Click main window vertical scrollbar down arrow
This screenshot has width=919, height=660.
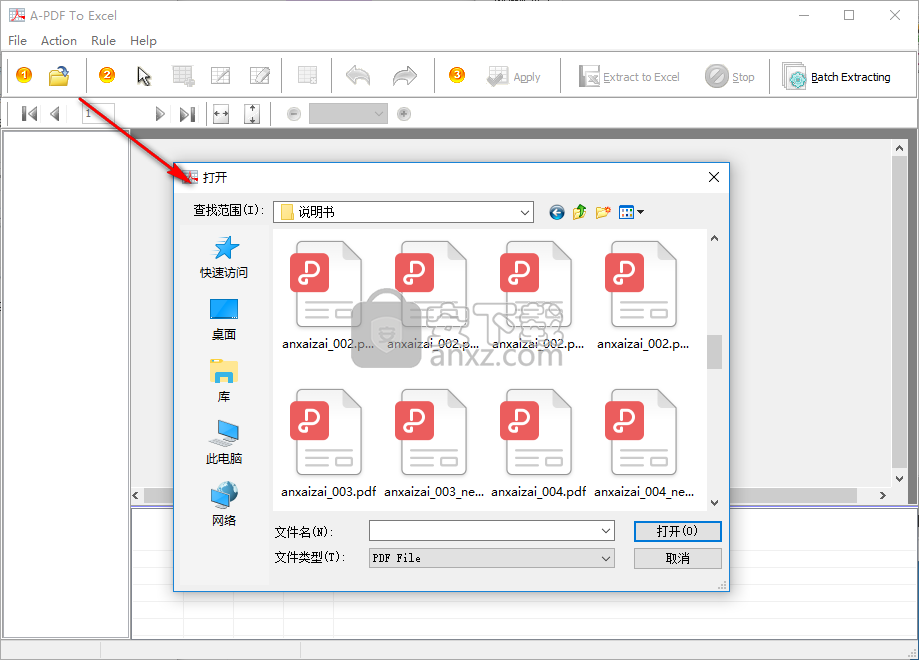pos(899,479)
